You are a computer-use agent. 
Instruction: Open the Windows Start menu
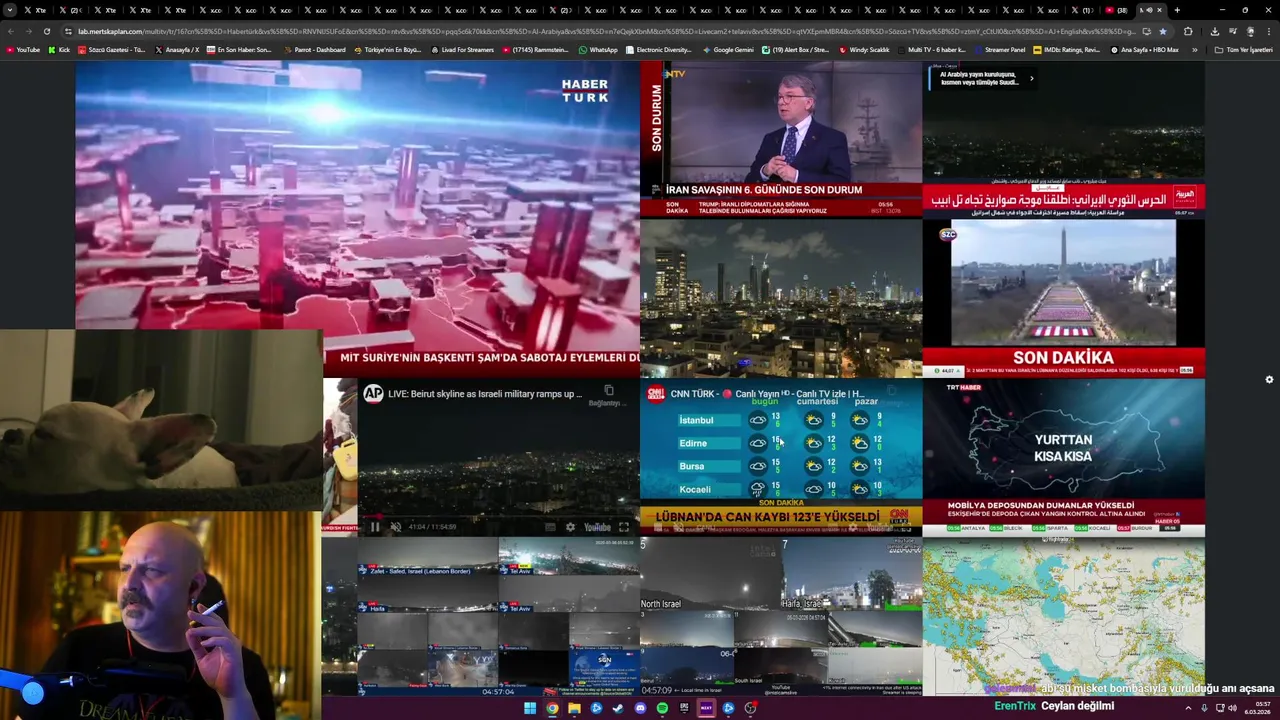[x=530, y=708]
